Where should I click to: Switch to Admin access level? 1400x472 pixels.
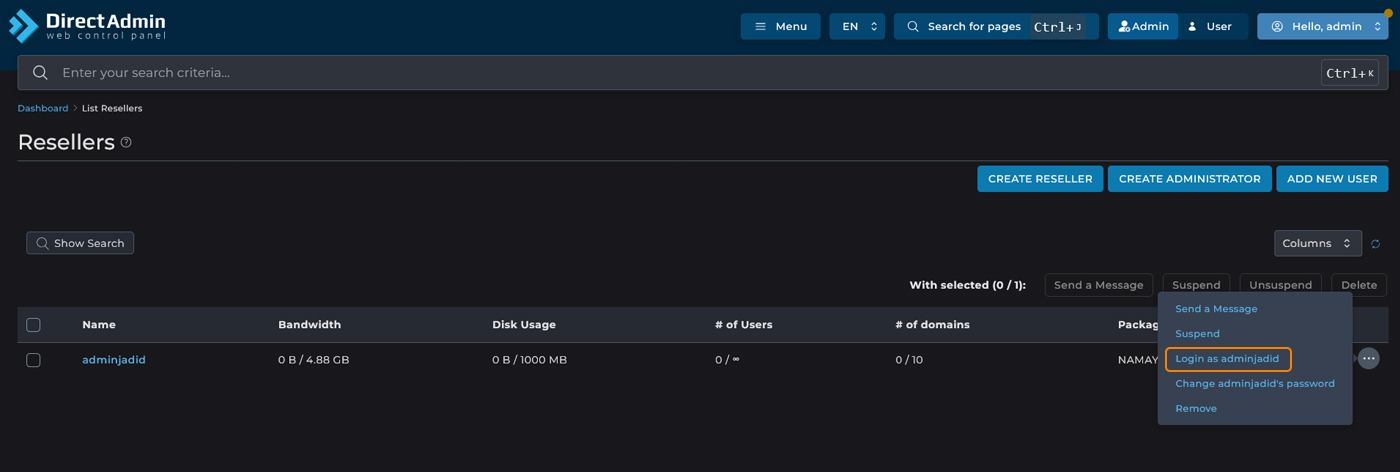[x=1143, y=27]
